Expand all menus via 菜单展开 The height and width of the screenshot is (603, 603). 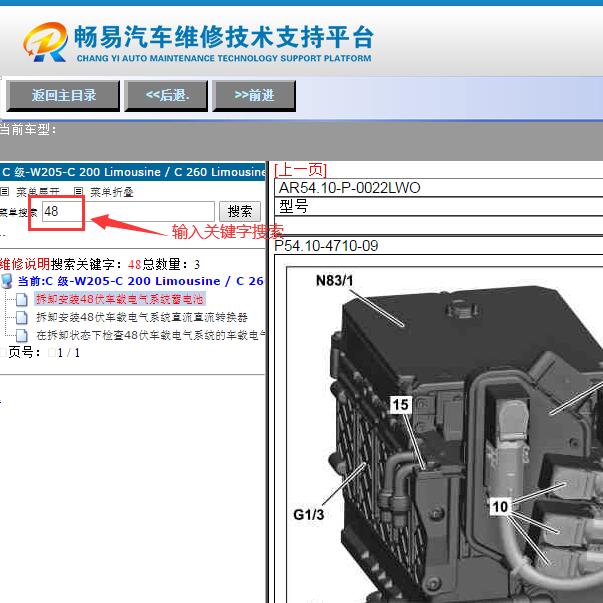[38, 192]
